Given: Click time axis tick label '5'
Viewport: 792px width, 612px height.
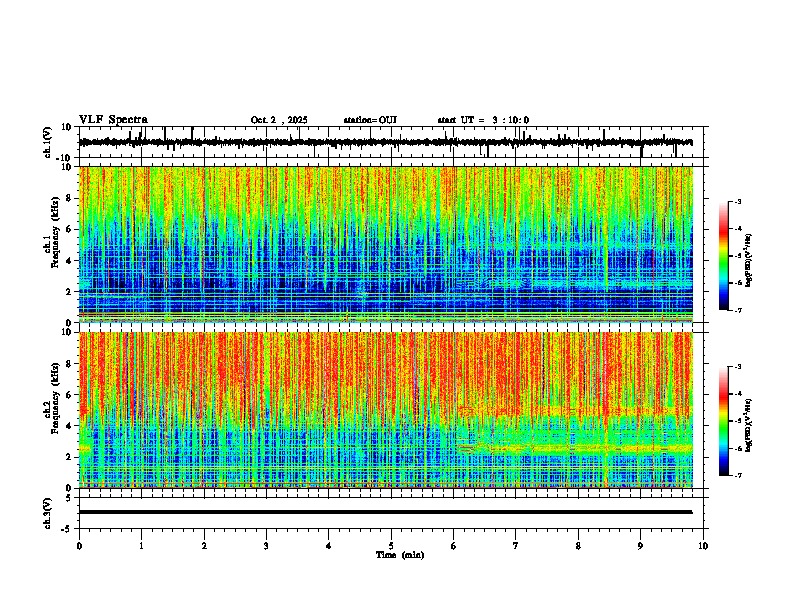Looking at the screenshot, I should click(391, 546).
